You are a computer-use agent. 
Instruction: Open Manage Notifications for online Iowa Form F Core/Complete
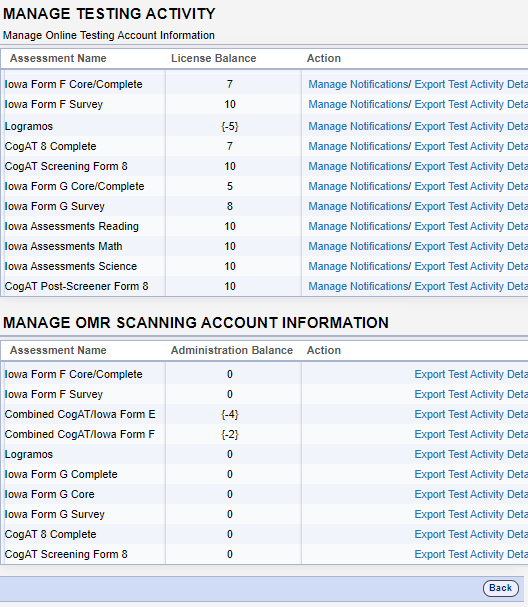[x=359, y=84]
